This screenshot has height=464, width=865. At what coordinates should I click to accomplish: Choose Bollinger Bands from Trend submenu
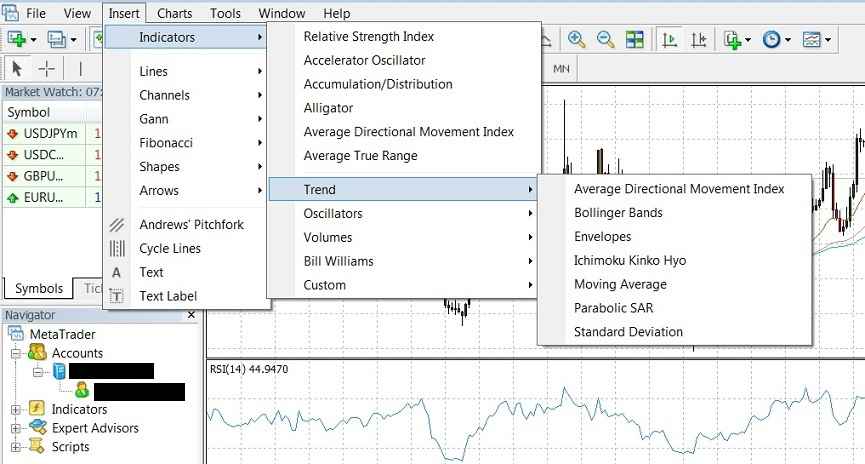click(618, 213)
